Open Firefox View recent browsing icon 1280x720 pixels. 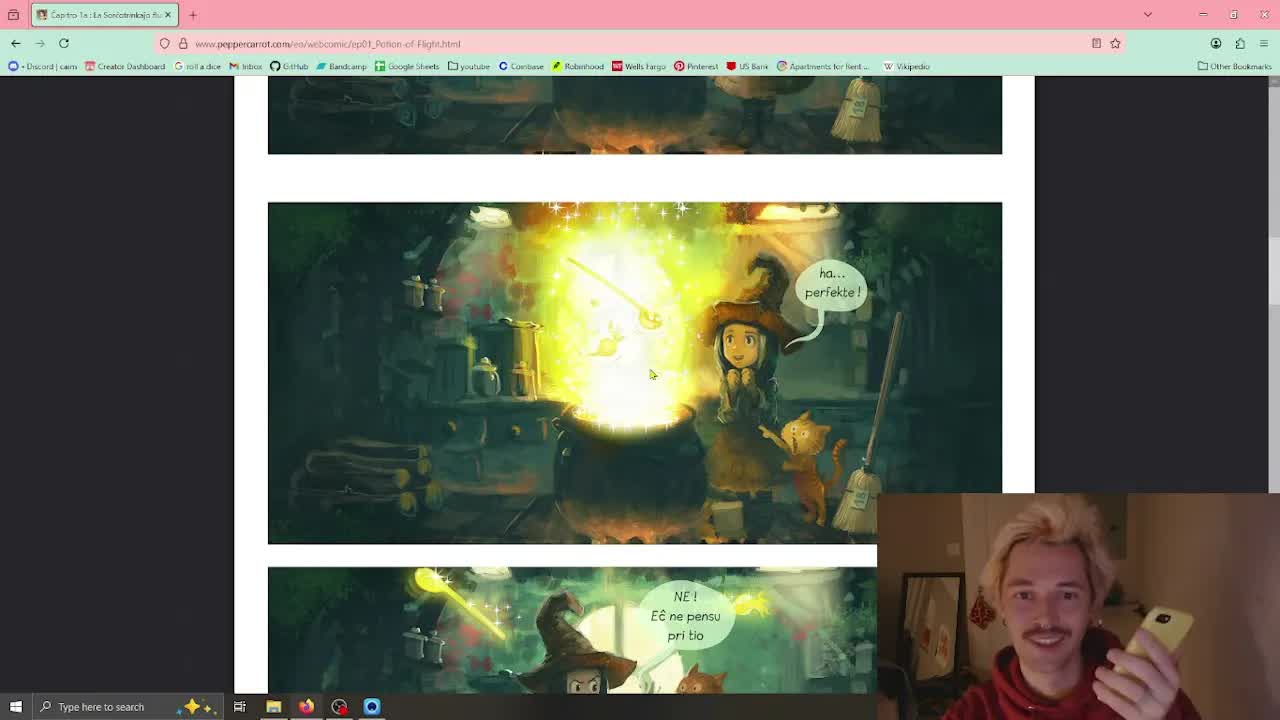(13, 15)
